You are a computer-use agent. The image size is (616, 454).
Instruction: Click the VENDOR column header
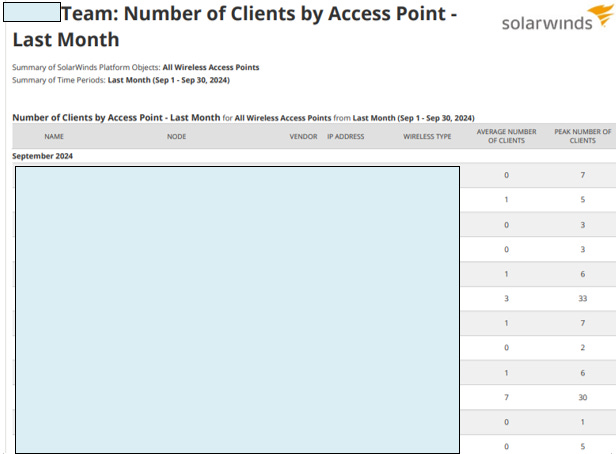pos(303,136)
